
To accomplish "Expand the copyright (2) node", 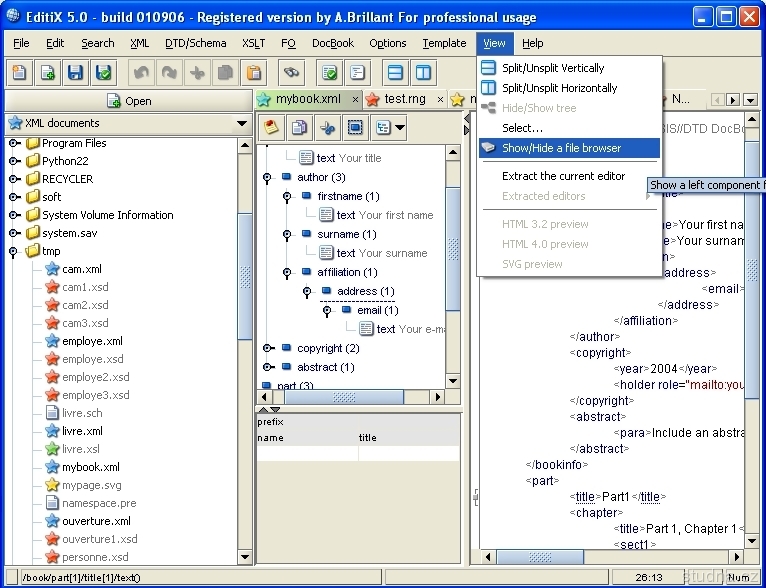I will click(268, 348).
